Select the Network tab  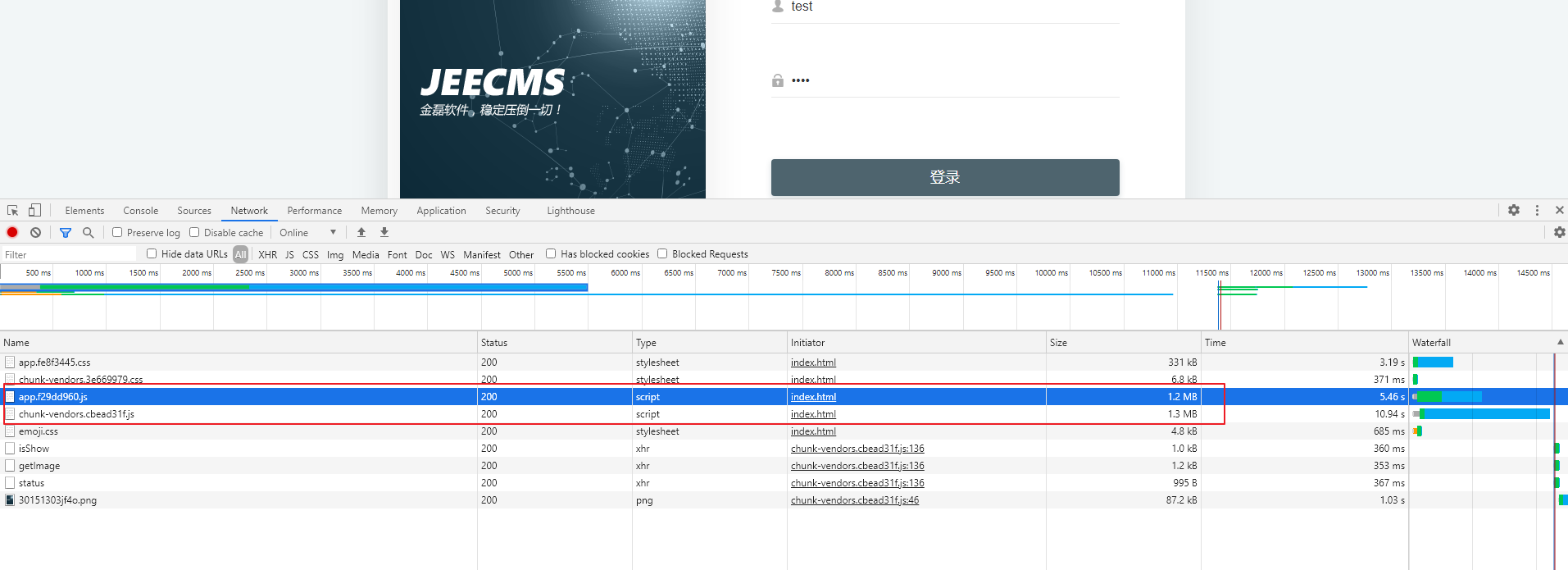tap(249, 211)
